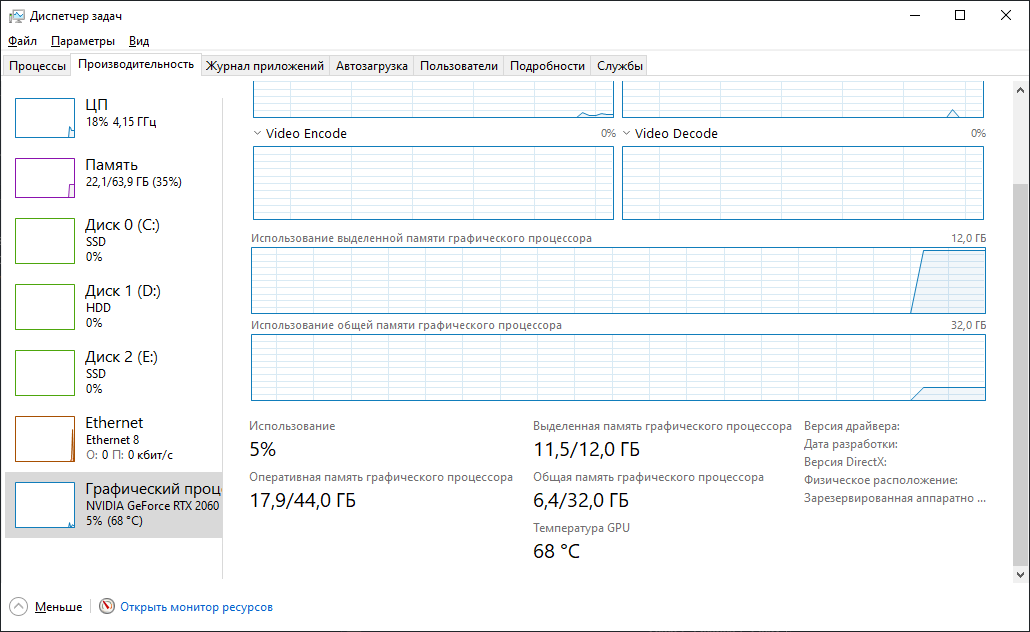
Task: Minimize the Task Manager window
Action: (x=915, y=15)
